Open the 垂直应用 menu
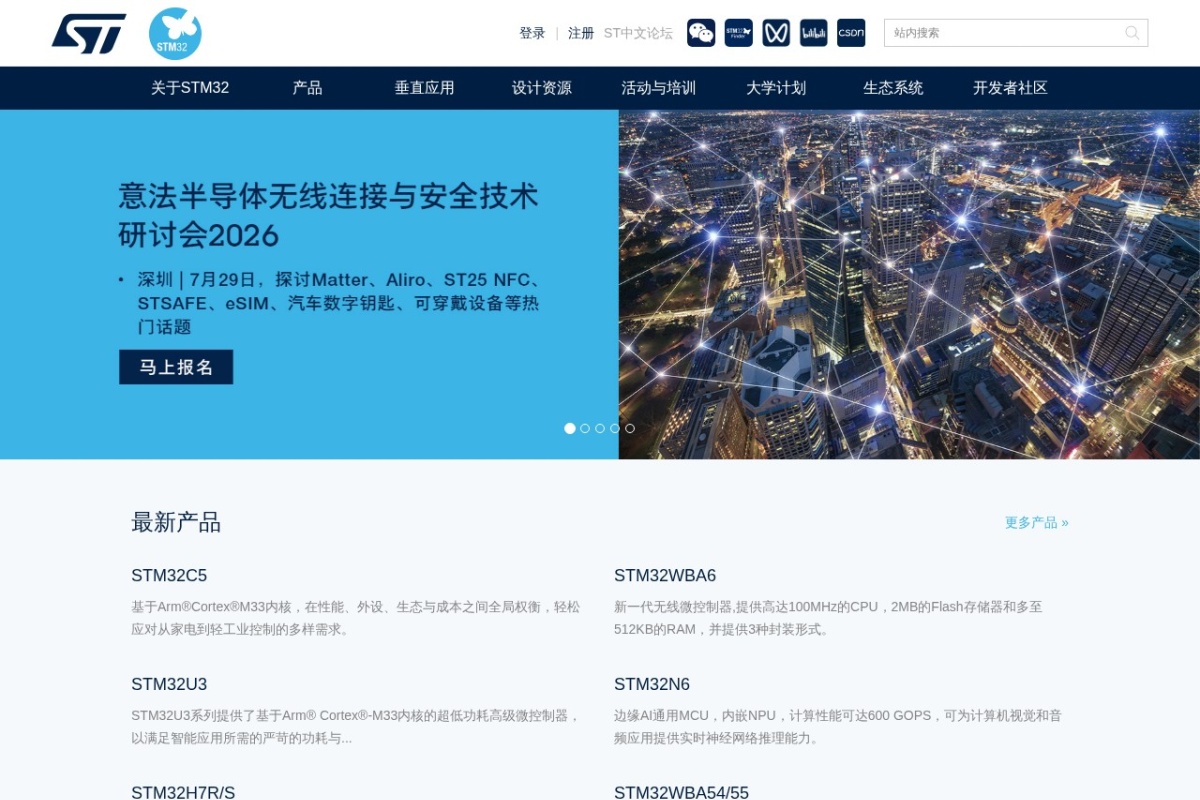 [x=424, y=88]
